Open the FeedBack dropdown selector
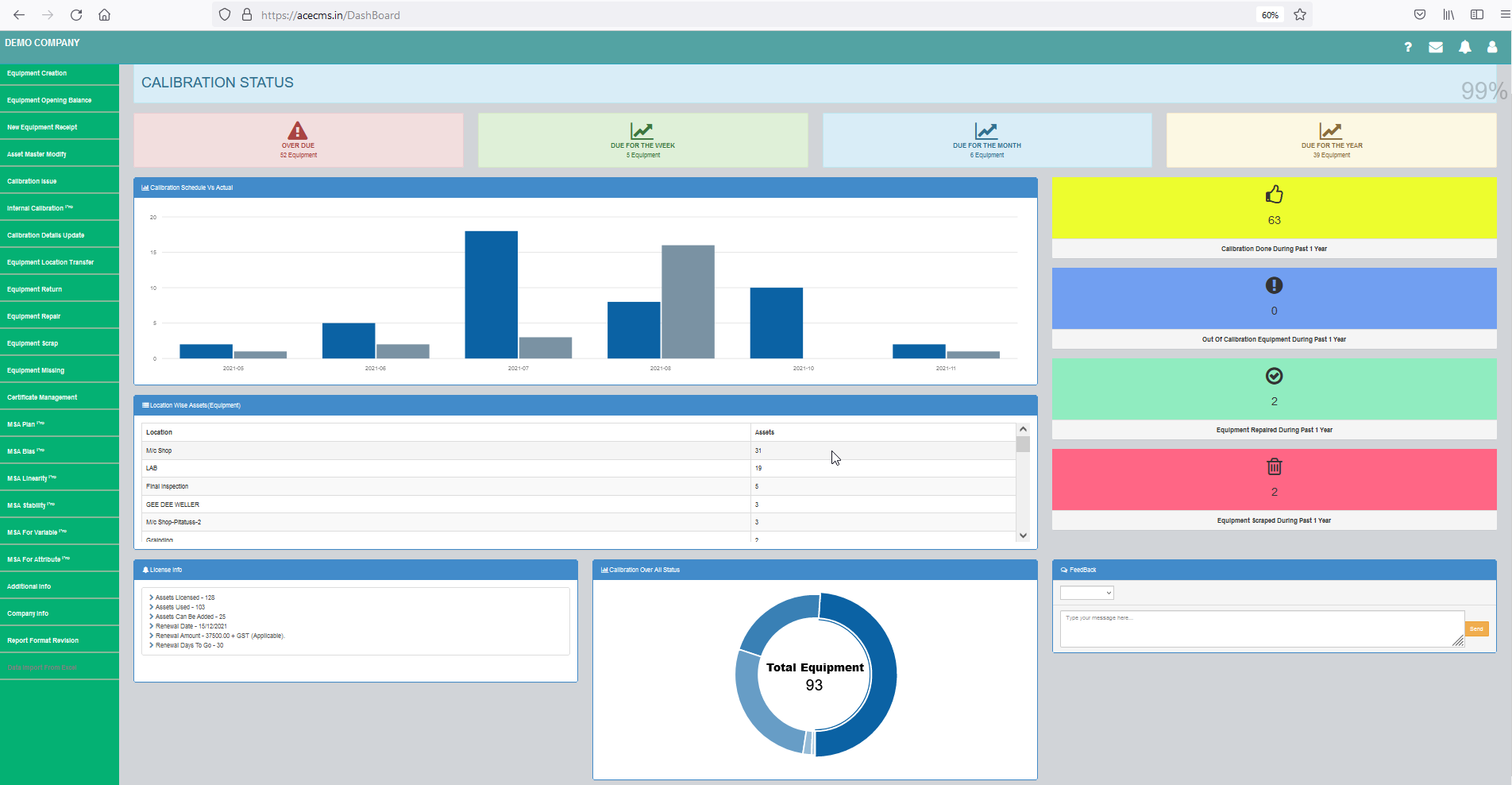This screenshot has height=785, width=1512. point(1086,592)
